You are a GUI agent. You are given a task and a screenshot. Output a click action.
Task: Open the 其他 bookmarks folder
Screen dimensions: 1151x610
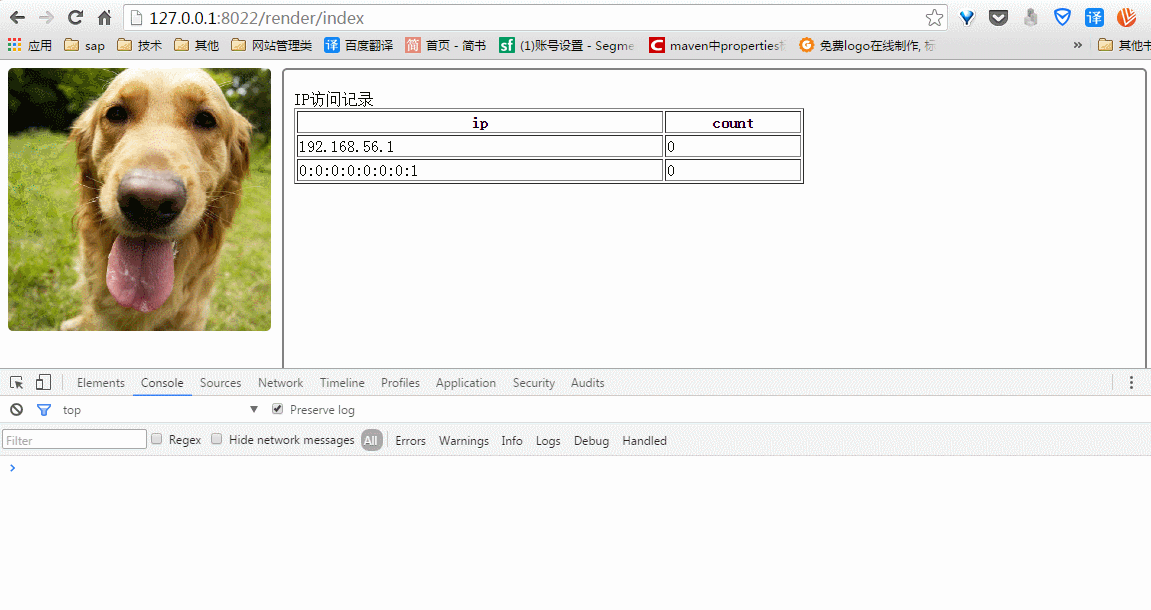tap(197, 46)
